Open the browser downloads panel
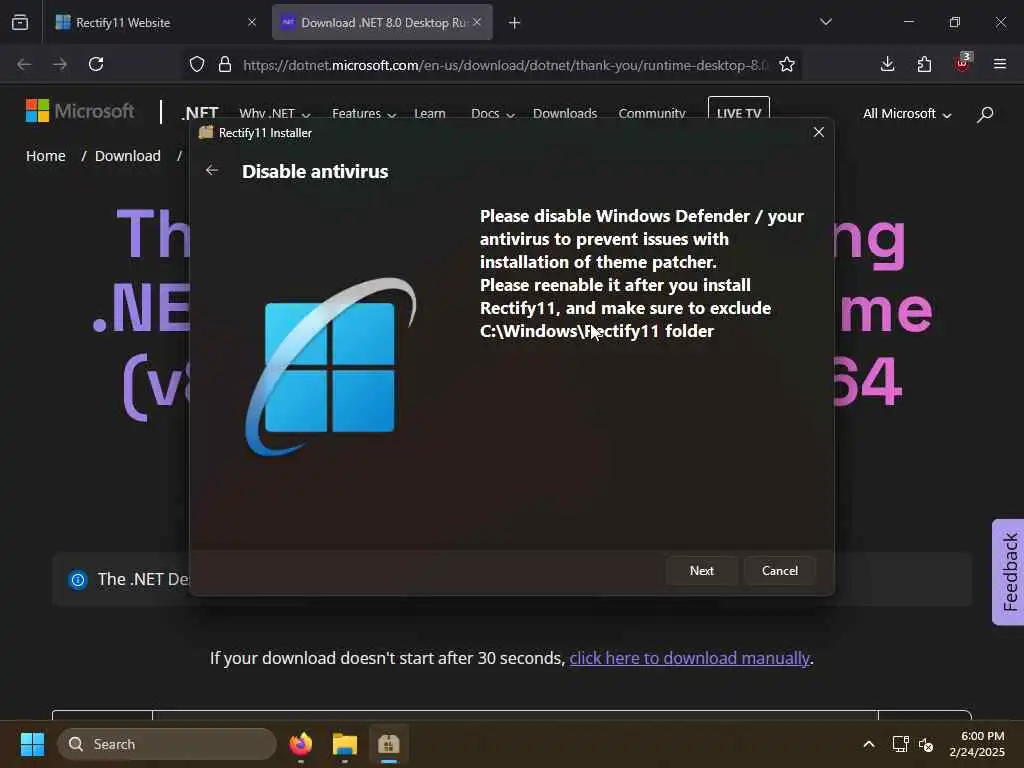 click(x=887, y=64)
